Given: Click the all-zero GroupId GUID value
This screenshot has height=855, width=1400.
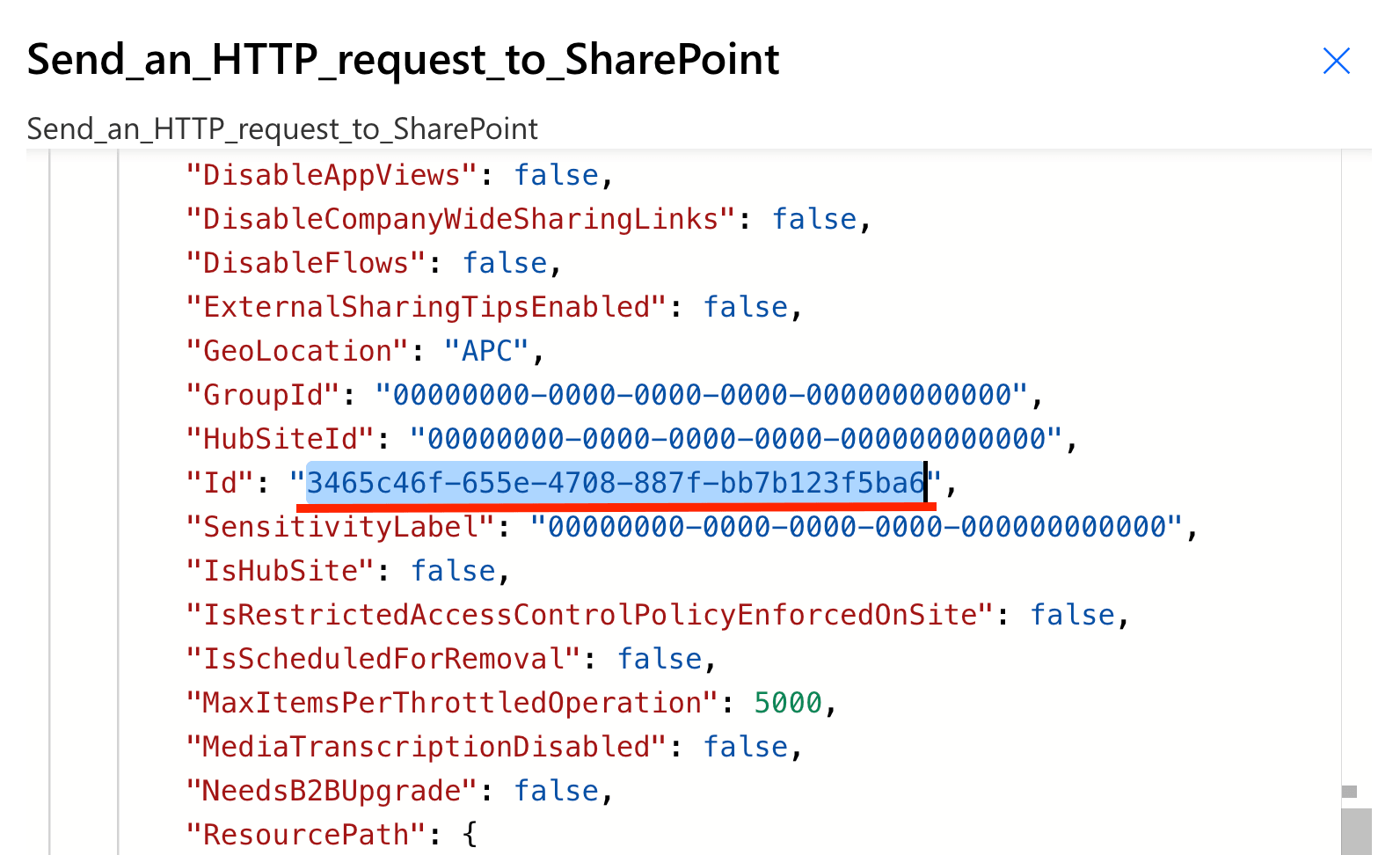Looking at the screenshot, I should click(702, 395).
